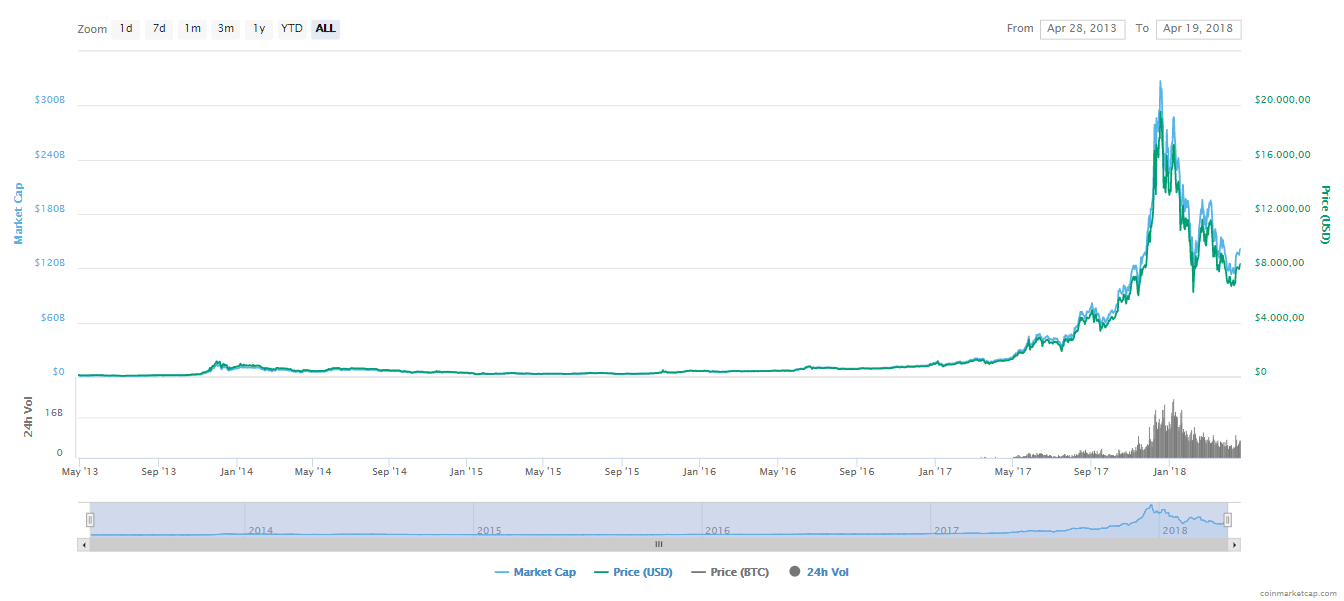Viewport: 1344px width, 601px height.
Task: Set zoom to 1m
Action: pos(192,29)
